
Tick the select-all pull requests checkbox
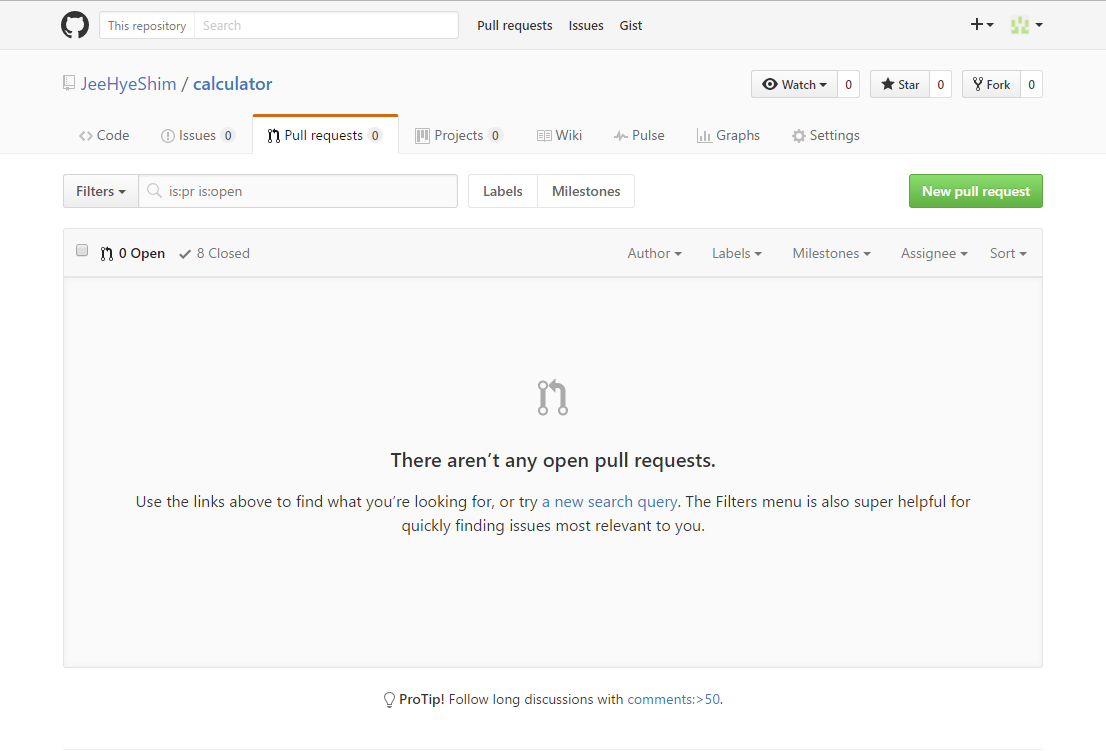[82, 250]
